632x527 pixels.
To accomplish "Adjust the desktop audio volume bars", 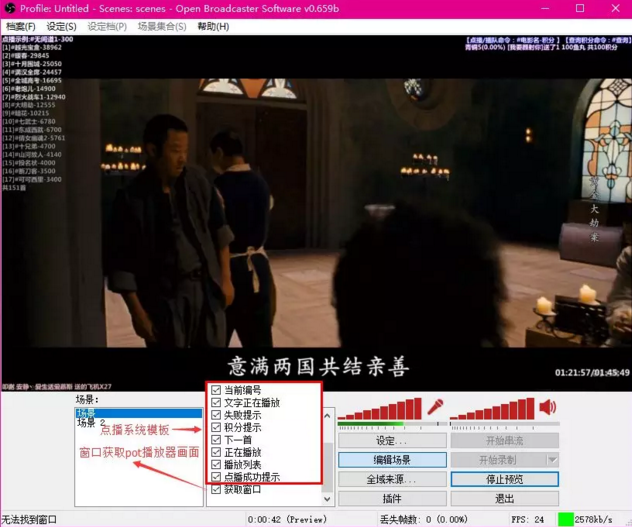I will pyautogui.click(x=492, y=408).
